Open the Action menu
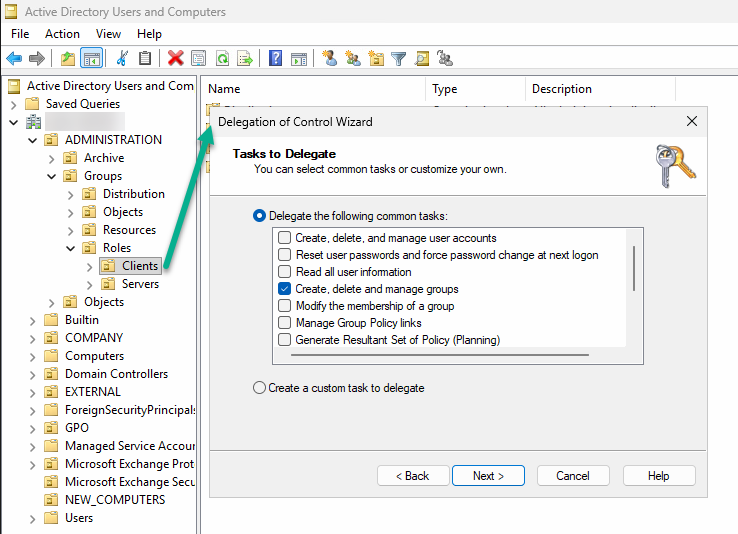Image resolution: width=738 pixels, height=534 pixels. pos(62,34)
